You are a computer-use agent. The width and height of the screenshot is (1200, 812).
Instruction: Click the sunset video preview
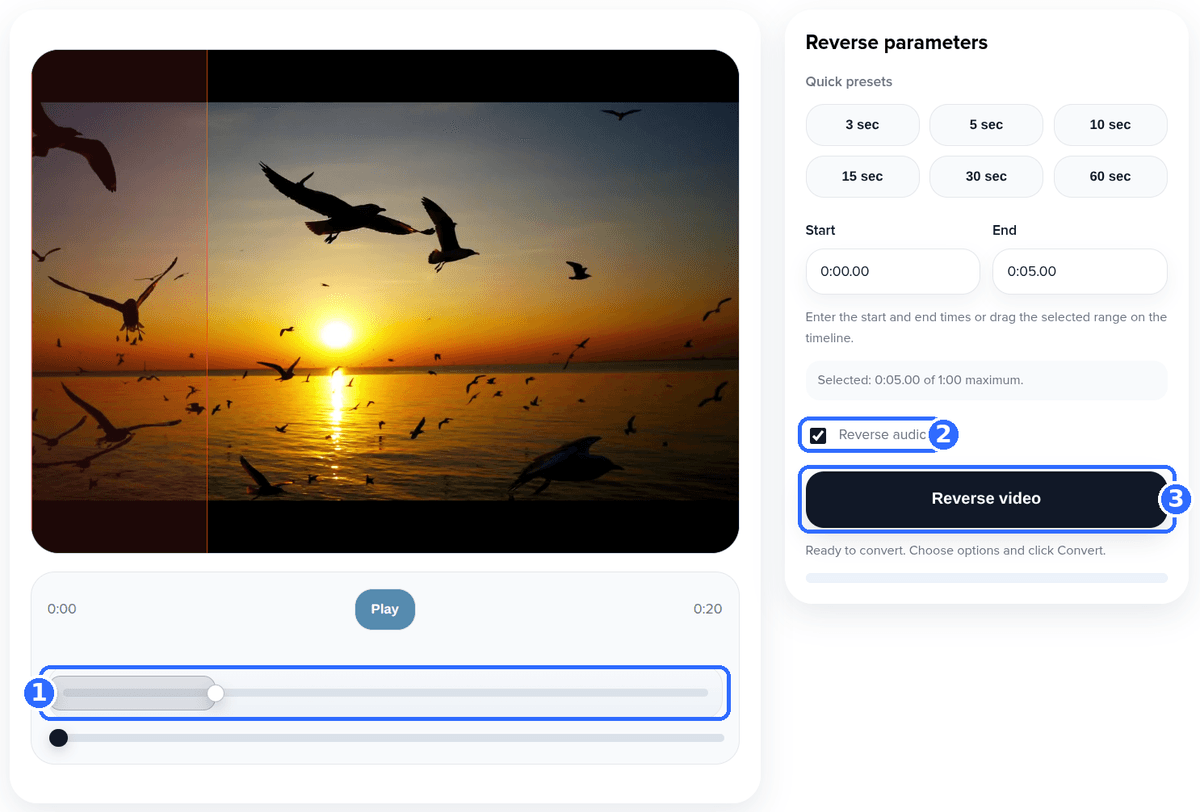coord(385,301)
